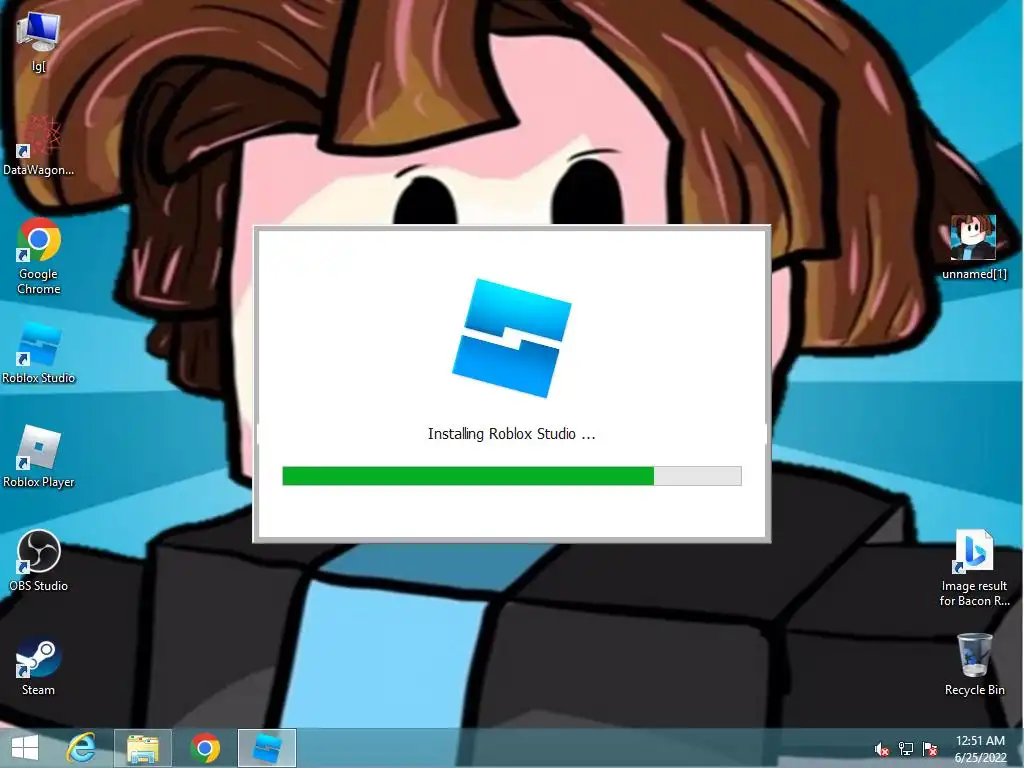
Task: Open File Explorer from the taskbar
Action: pos(143,748)
